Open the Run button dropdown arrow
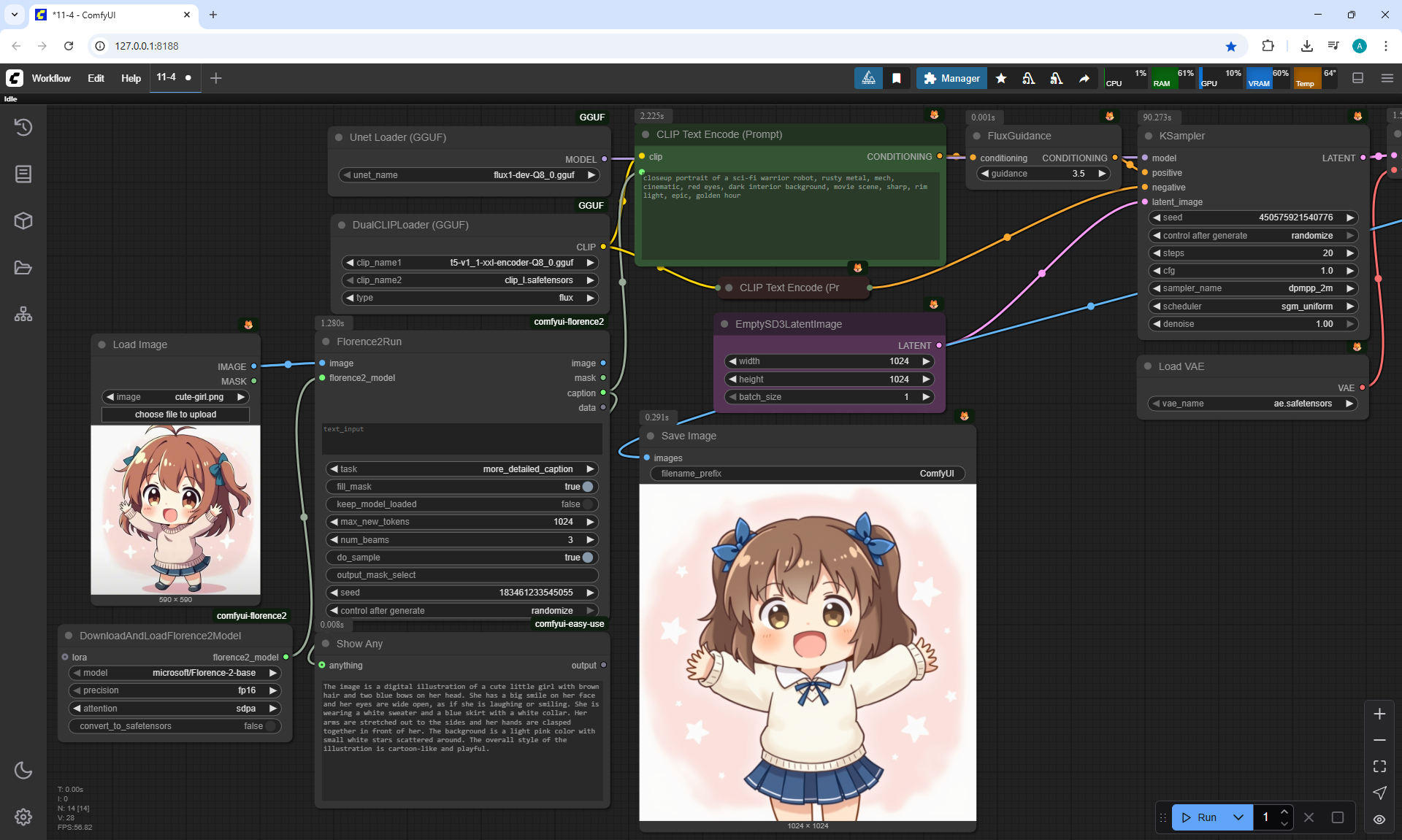The image size is (1402, 840). coord(1238,817)
